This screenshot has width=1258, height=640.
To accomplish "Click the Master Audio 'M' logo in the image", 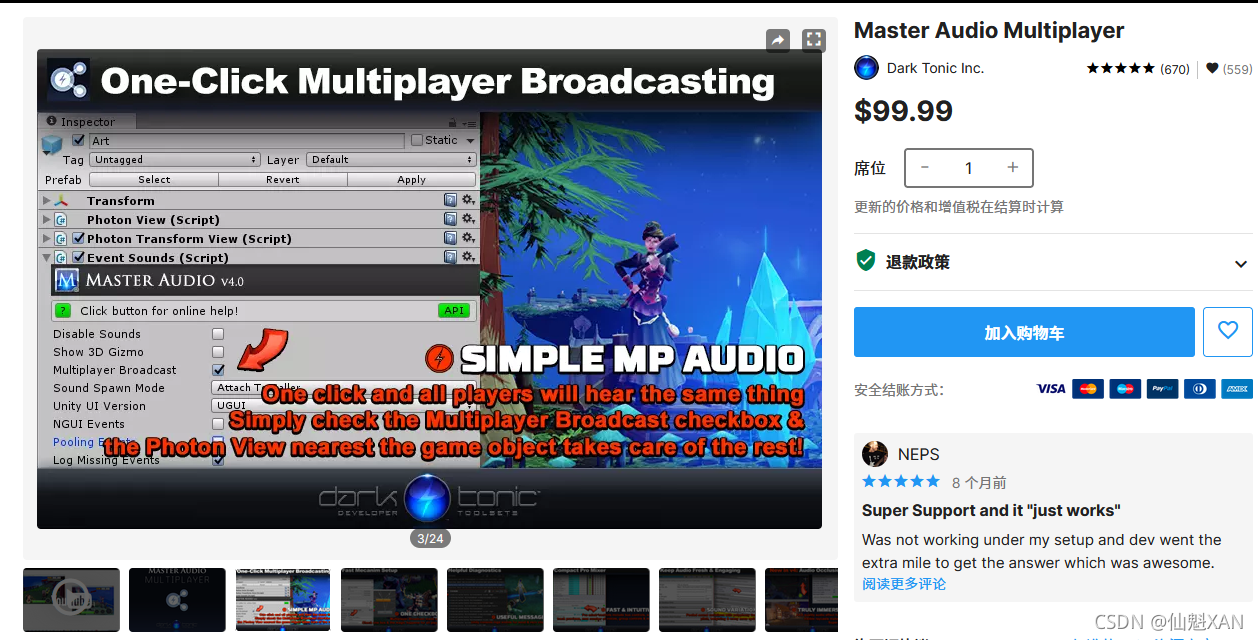I will [x=67, y=280].
